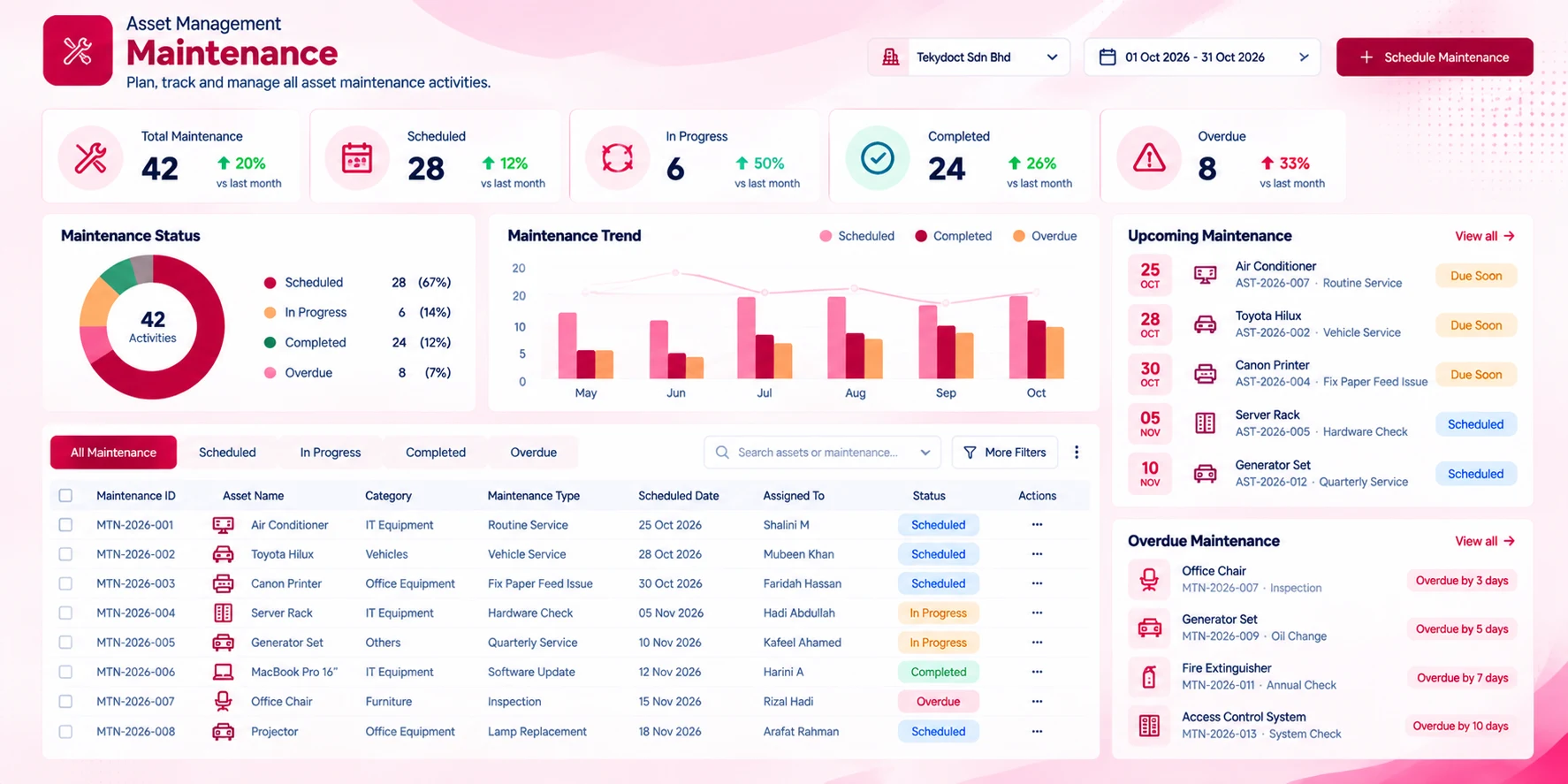
Task: Click the Server Rack icon in Upcoming Maintenance
Action: click(x=1205, y=423)
